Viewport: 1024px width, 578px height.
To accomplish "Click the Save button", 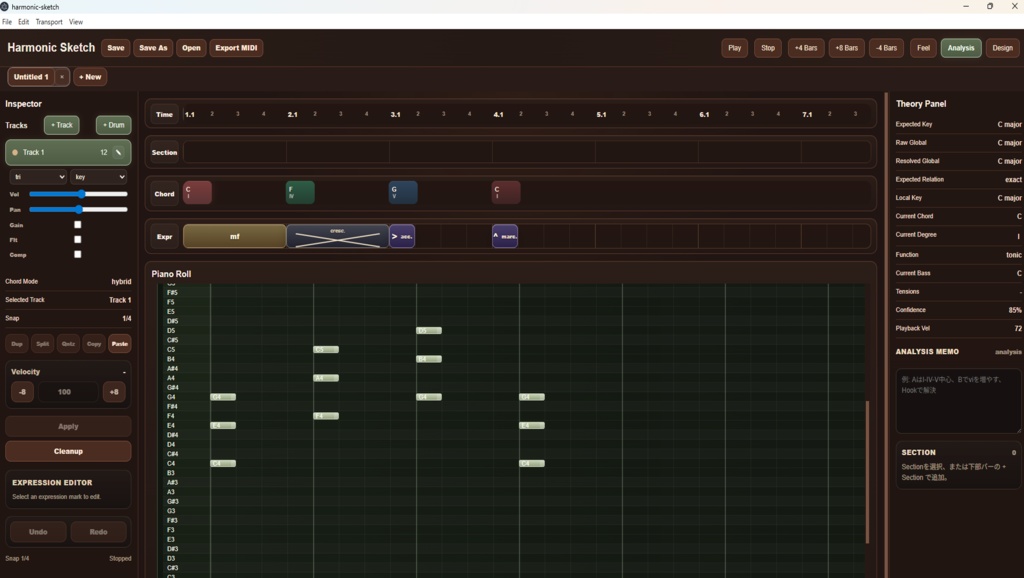I will coord(116,48).
